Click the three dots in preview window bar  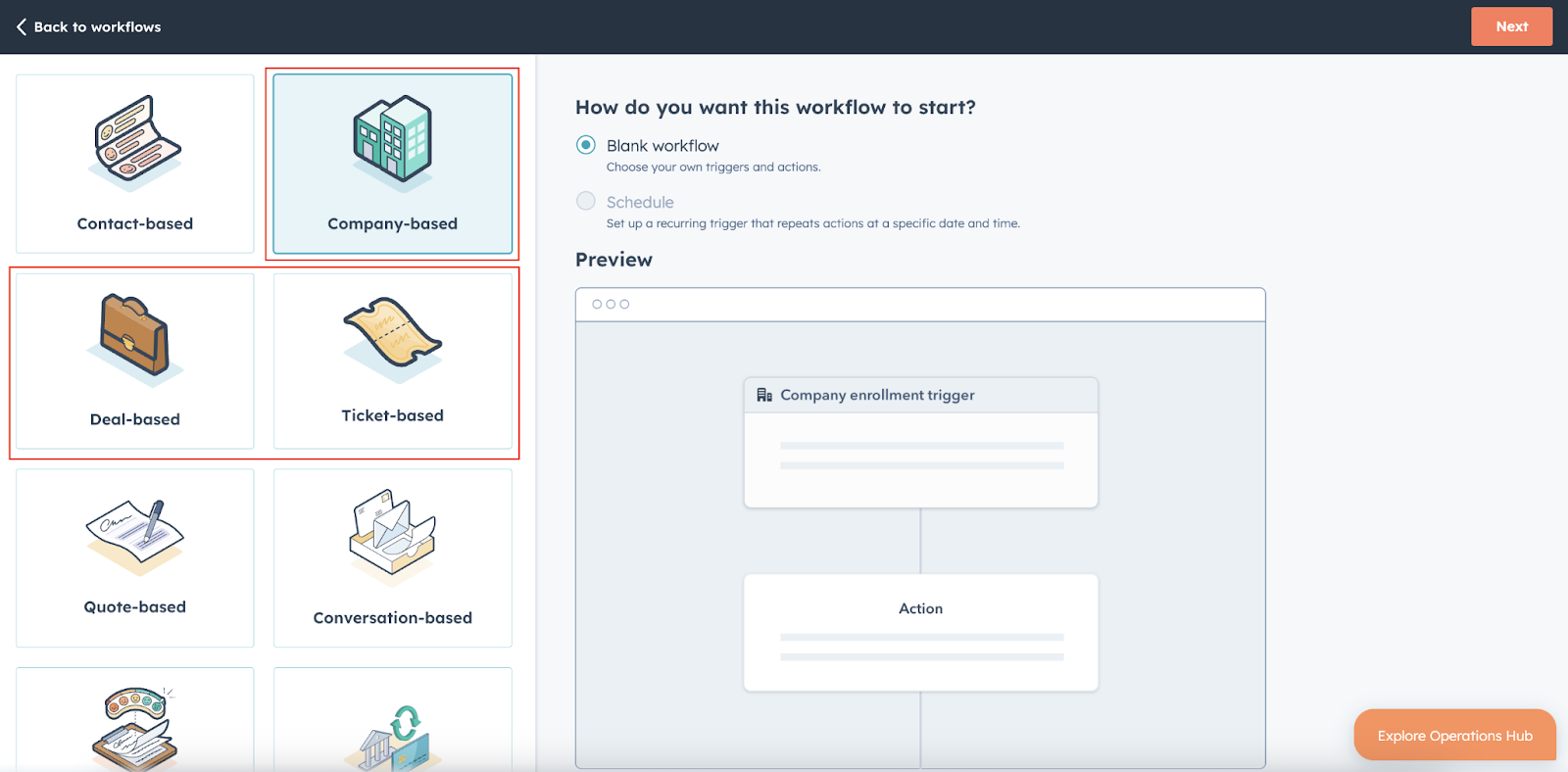[x=611, y=304]
